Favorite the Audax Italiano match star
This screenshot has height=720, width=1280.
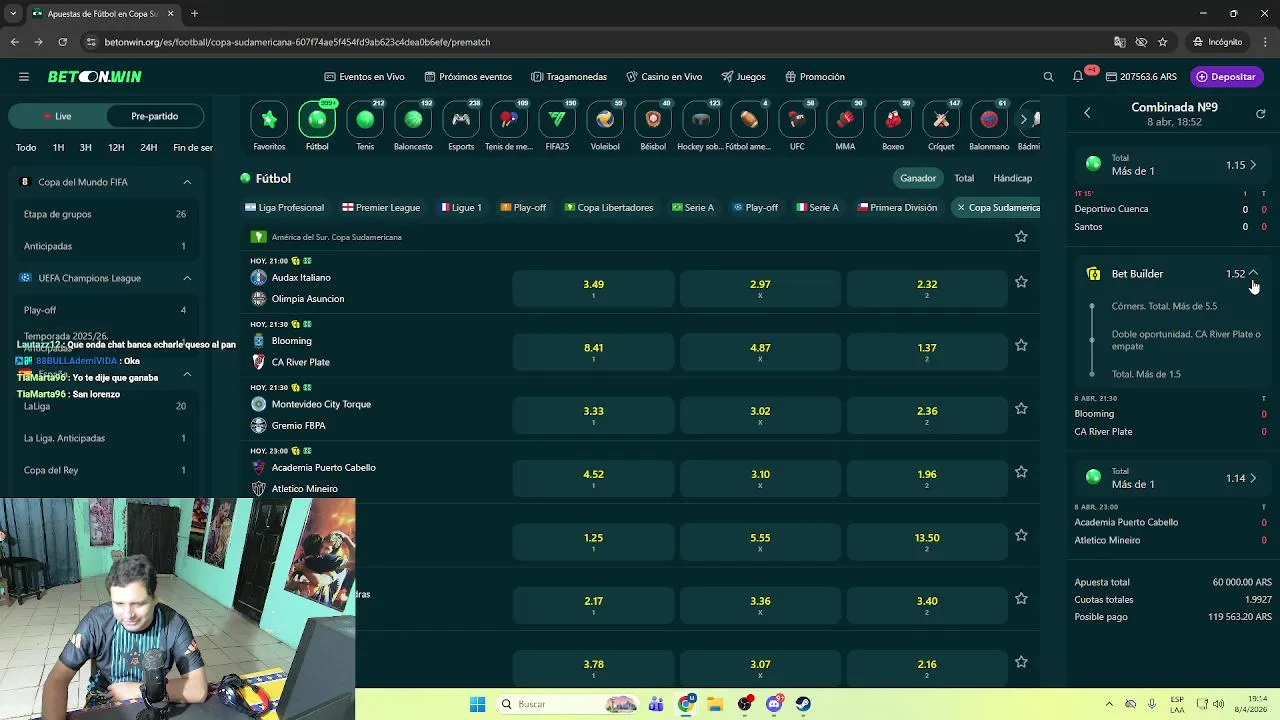click(x=1021, y=283)
